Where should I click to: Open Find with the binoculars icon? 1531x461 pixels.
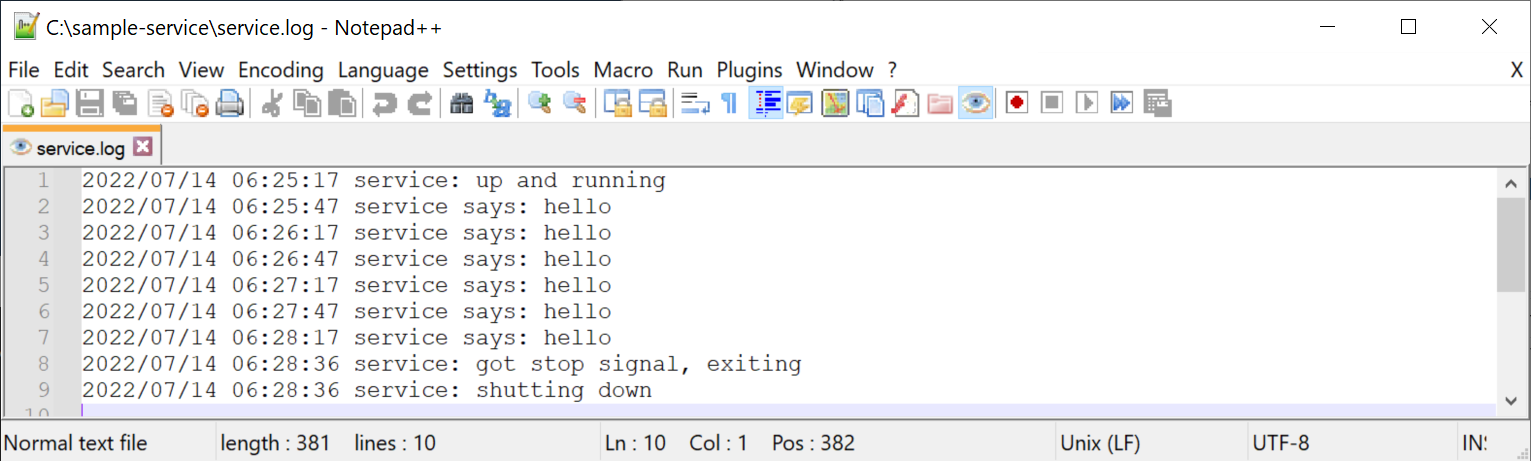(x=461, y=103)
